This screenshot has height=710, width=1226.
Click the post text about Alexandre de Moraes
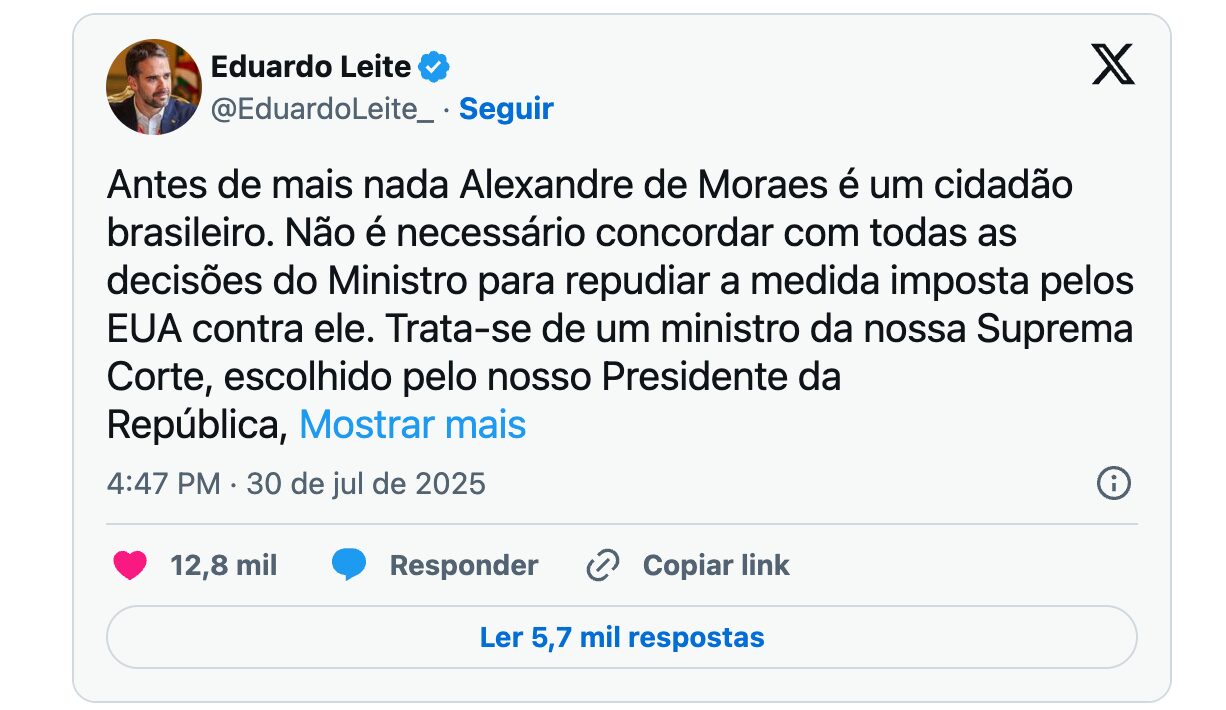(x=618, y=304)
